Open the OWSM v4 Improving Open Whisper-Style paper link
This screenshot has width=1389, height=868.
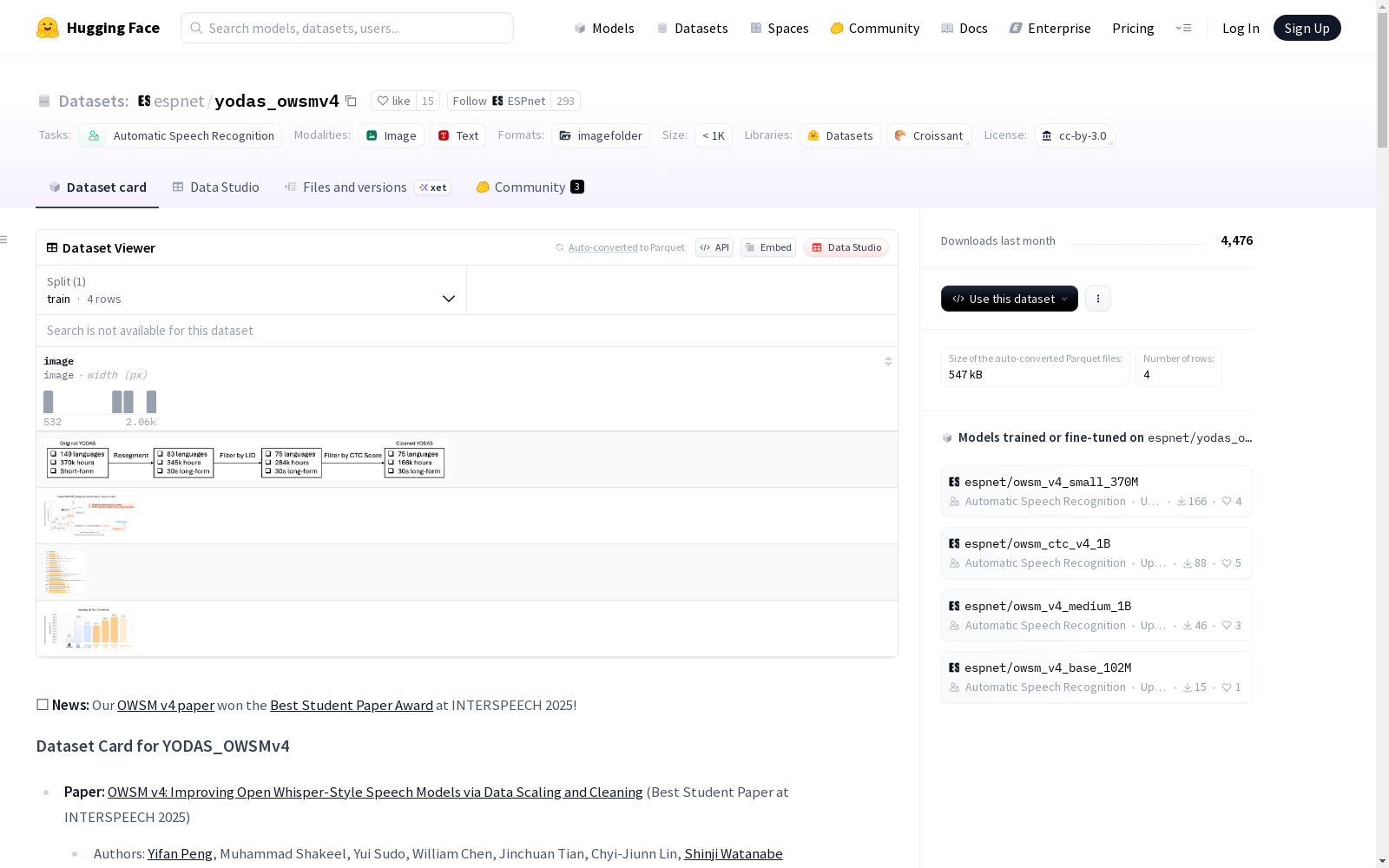[375, 792]
